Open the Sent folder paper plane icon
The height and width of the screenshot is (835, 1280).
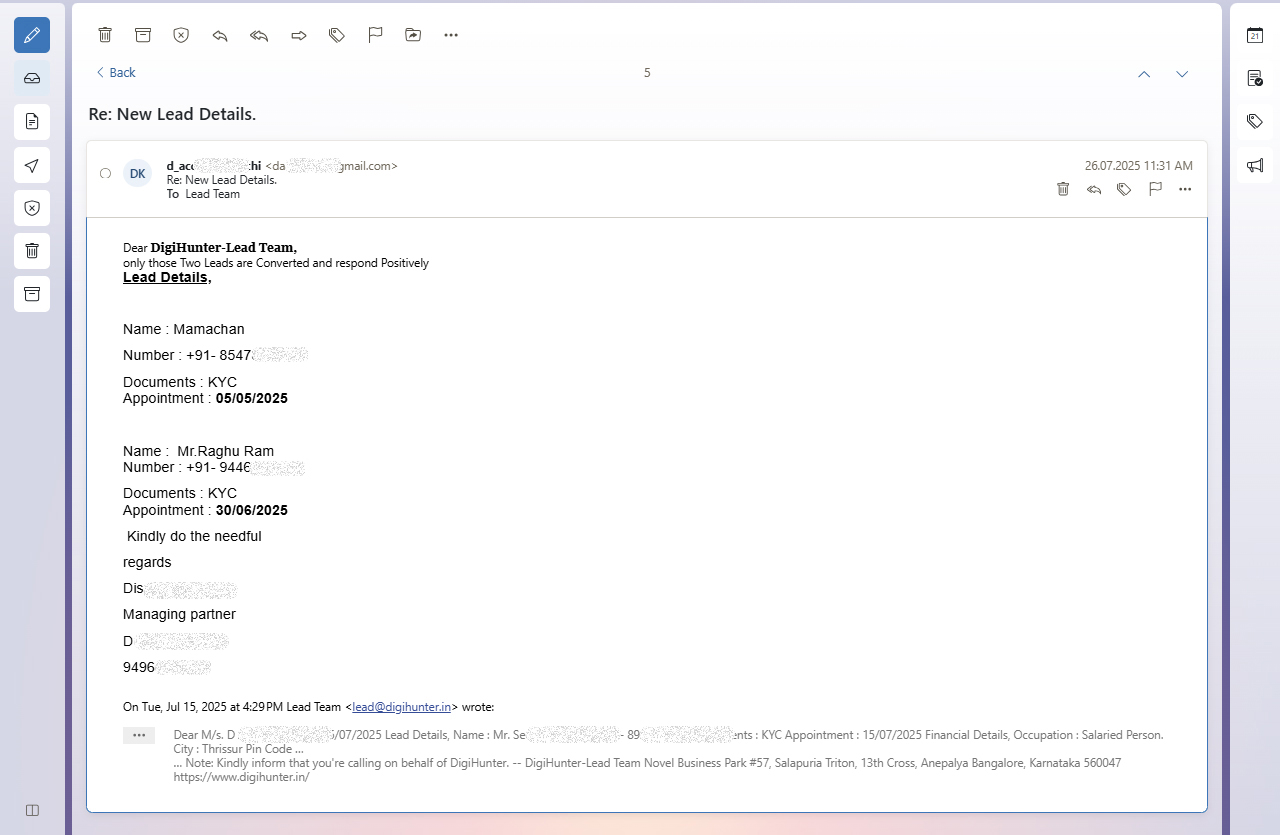click(32, 165)
